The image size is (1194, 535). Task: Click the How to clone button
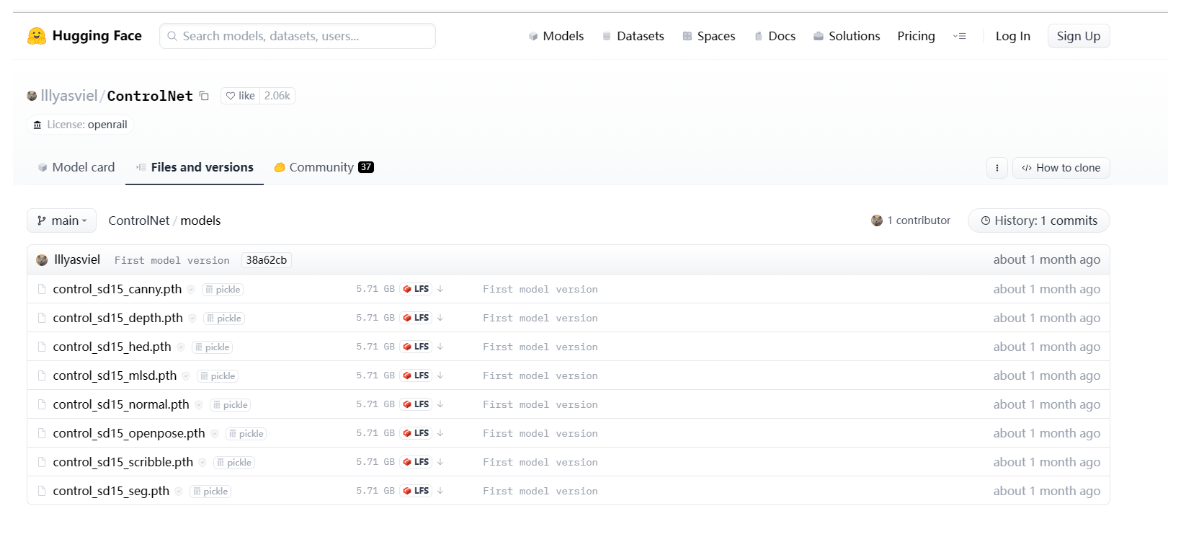coord(1061,168)
